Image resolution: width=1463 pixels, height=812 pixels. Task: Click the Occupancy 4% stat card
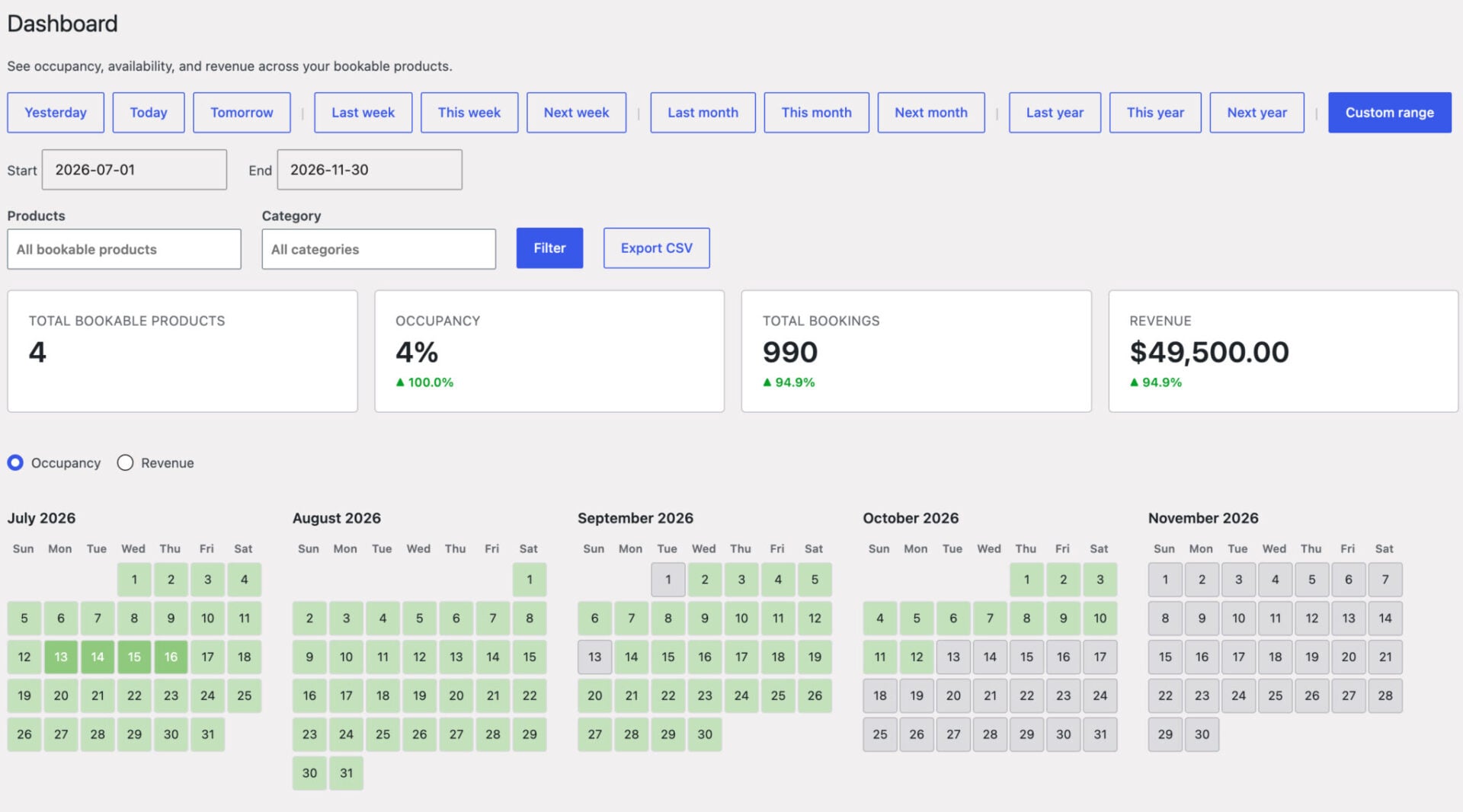coord(549,351)
